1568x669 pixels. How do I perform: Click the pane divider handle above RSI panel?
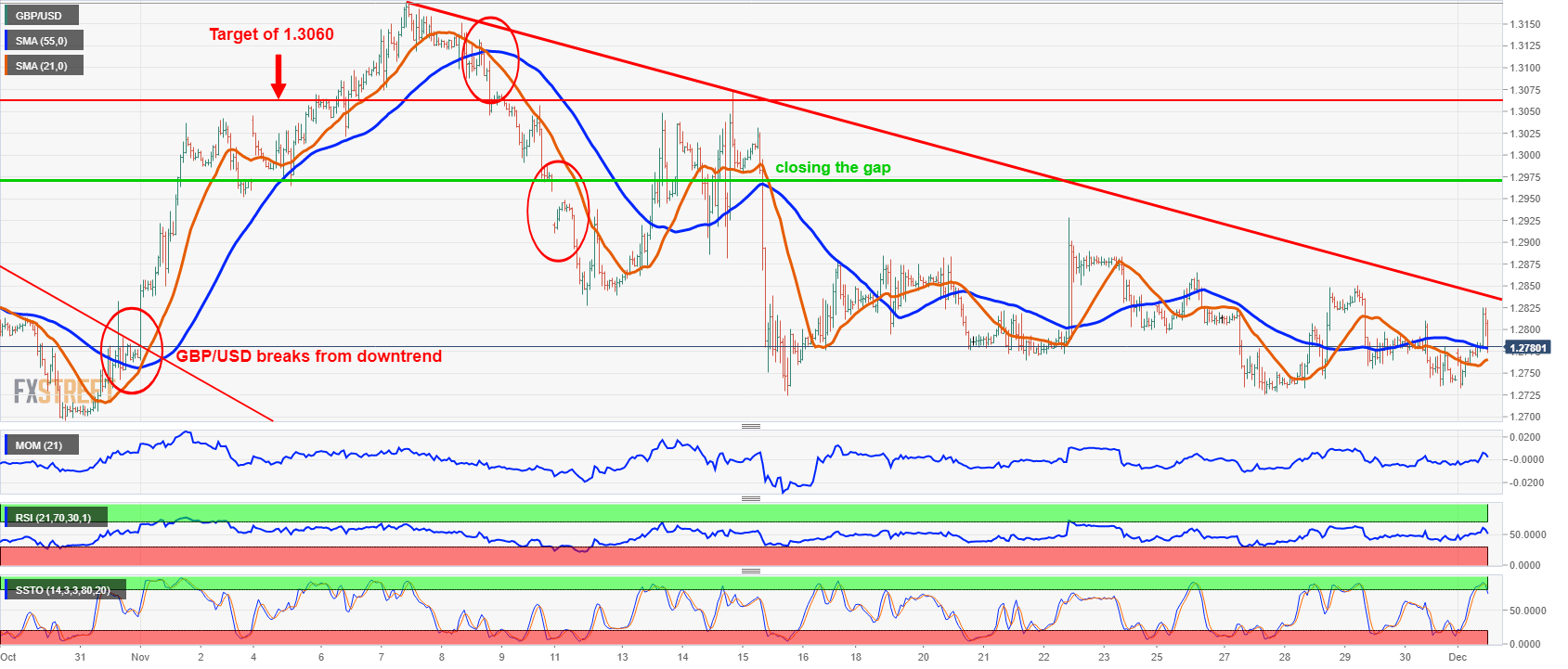(x=751, y=498)
